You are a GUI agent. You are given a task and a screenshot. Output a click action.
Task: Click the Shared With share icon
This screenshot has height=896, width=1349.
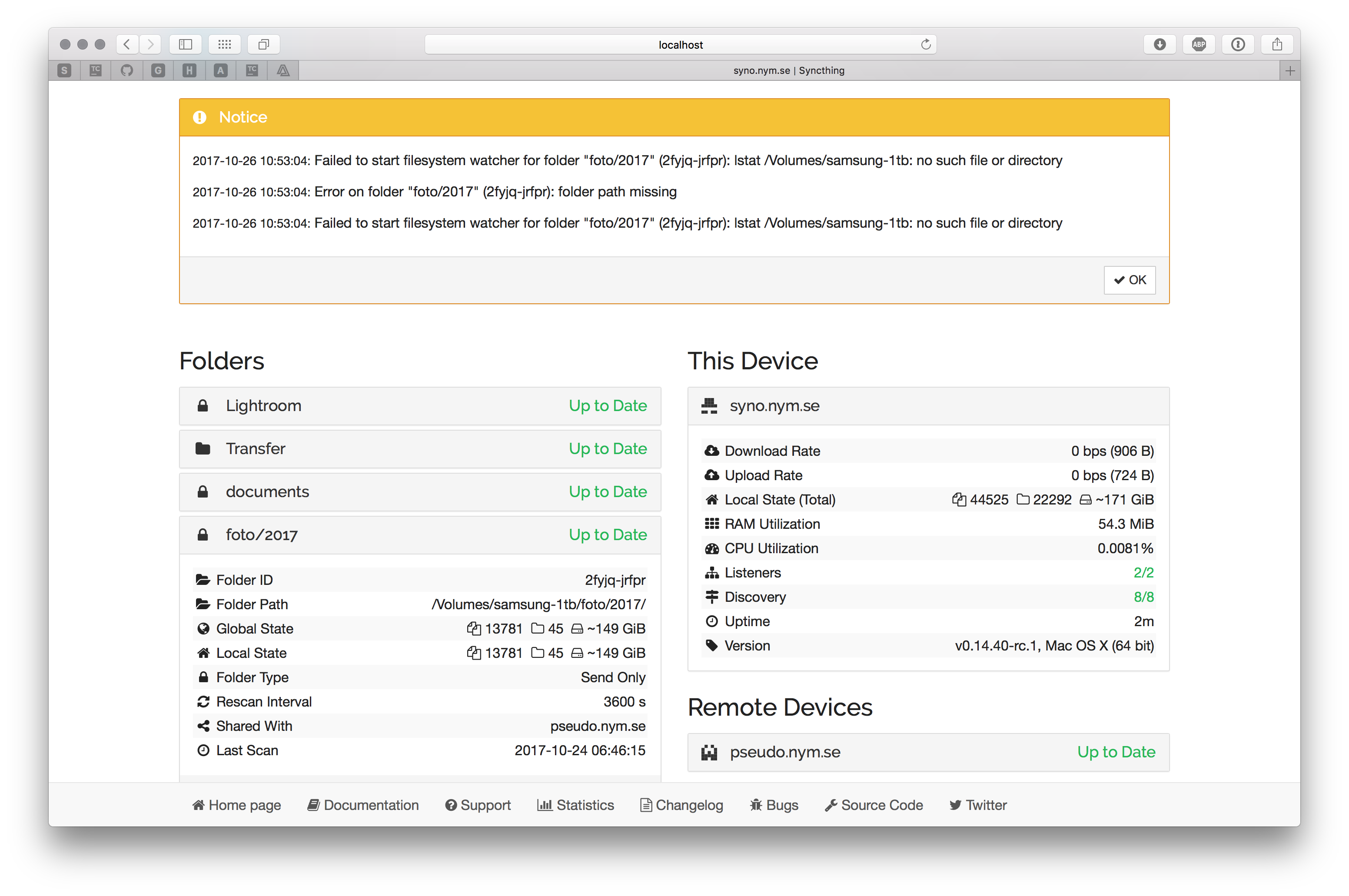point(203,726)
